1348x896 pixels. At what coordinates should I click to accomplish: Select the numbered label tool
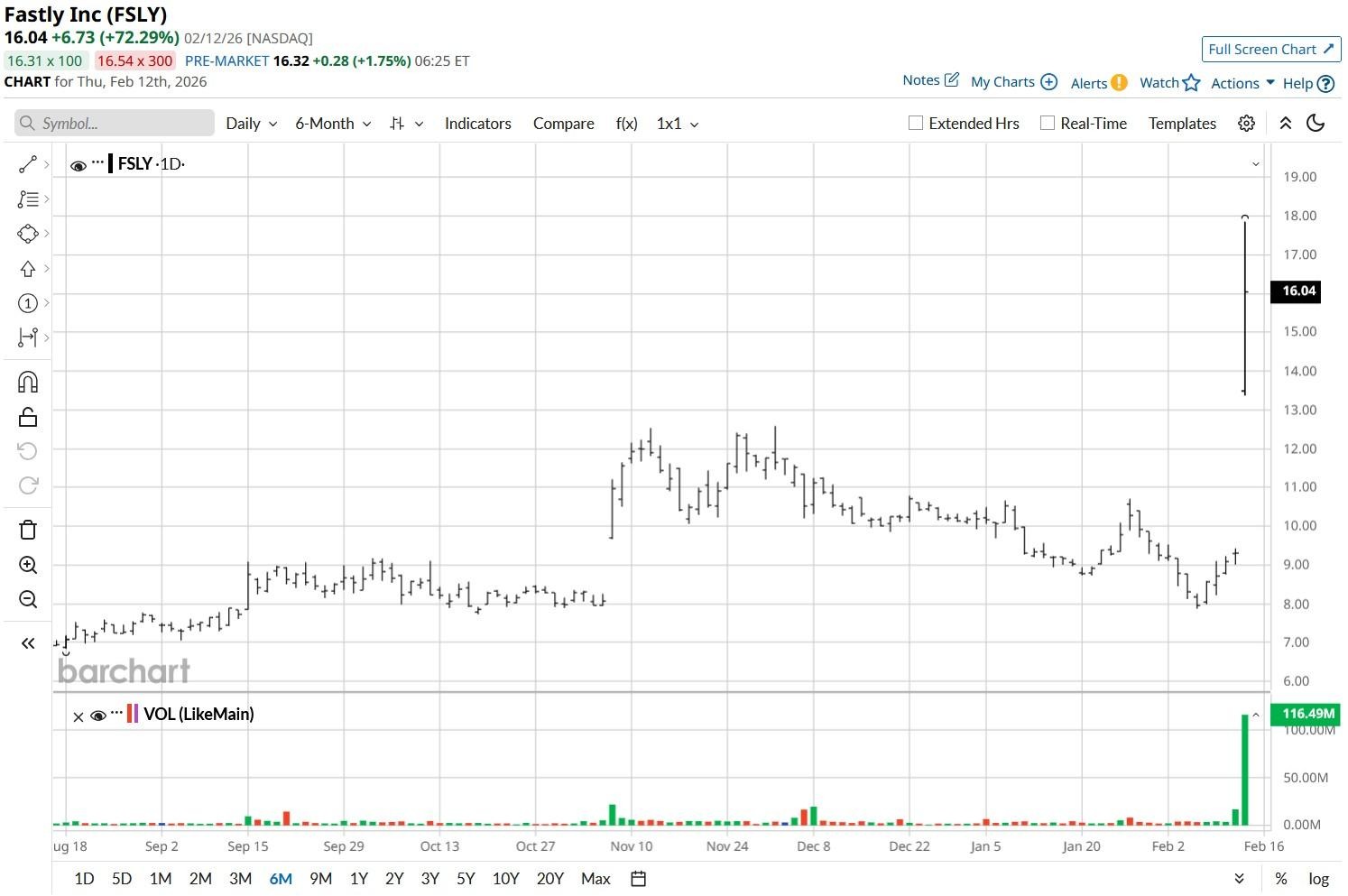pos(27,303)
